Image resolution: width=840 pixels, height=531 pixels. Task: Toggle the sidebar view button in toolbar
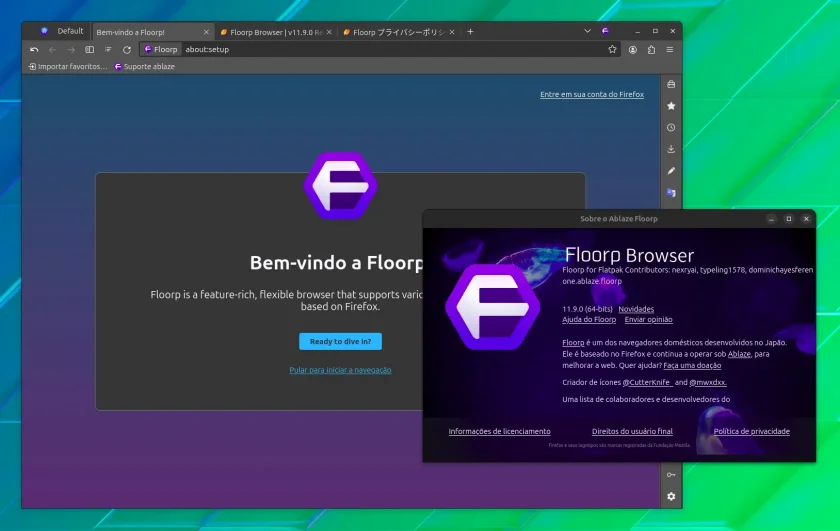coord(89,49)
